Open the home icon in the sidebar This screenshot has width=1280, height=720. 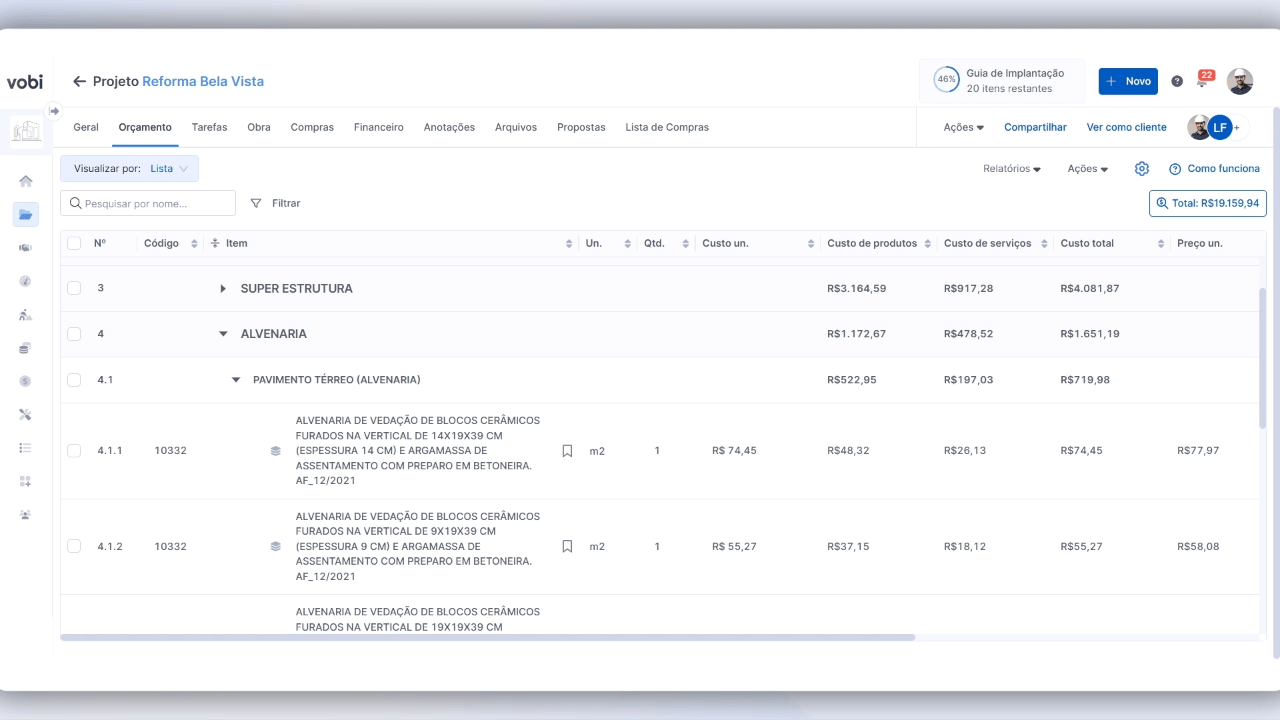tap(26, 181)
